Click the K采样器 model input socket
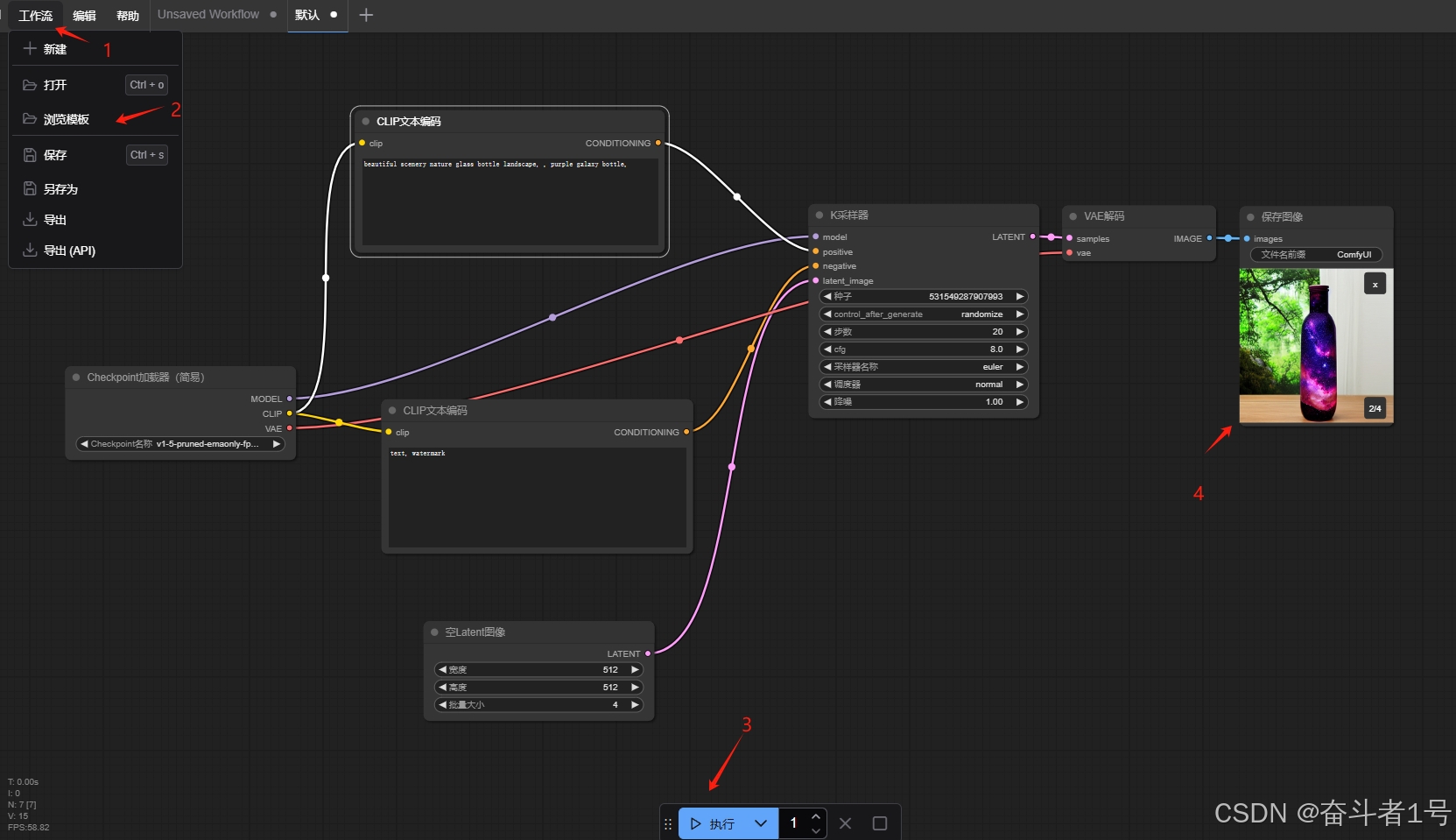 click(x=816, y=236)
